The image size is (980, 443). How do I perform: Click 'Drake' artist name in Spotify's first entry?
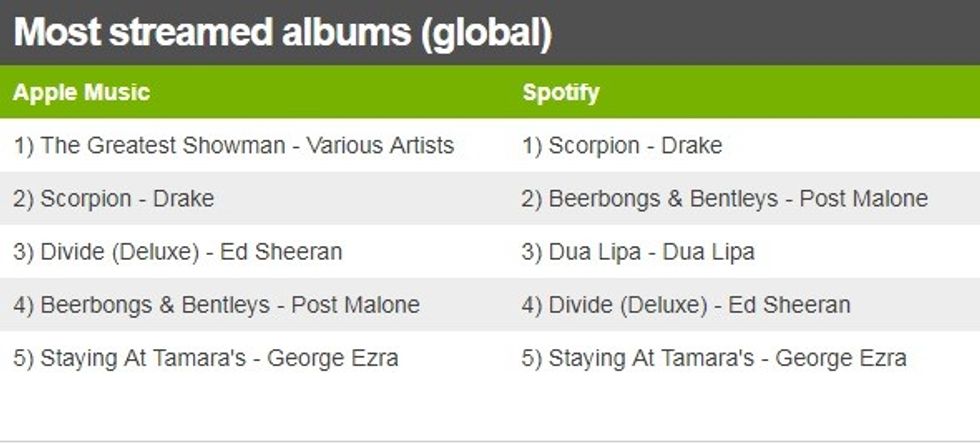[691, 146]
